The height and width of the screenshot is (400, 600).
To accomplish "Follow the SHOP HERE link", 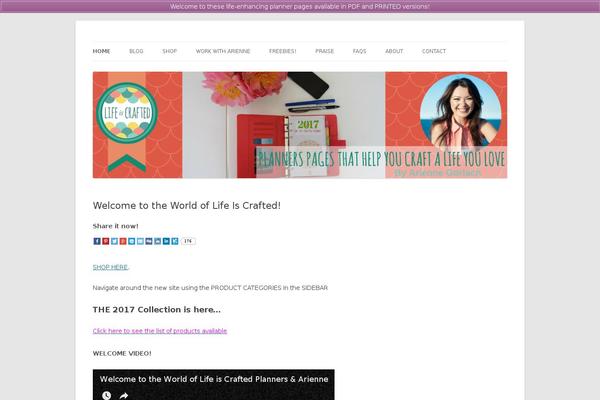I will [x=110, y=267].
